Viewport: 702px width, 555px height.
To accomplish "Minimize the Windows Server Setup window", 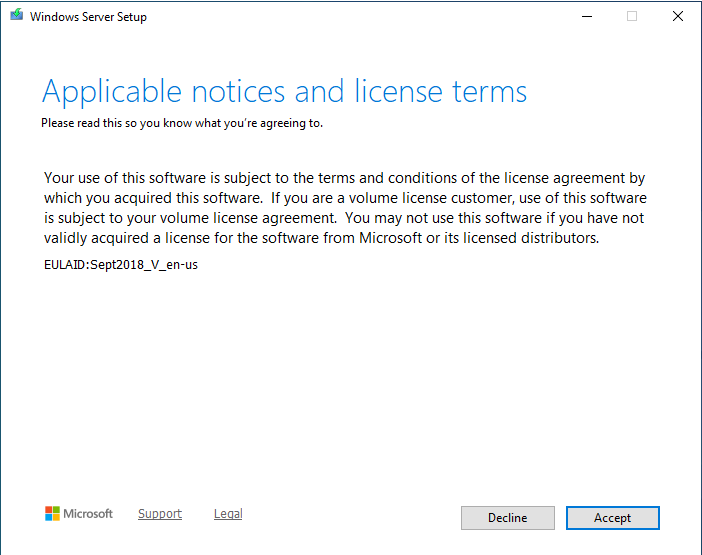I will (x=585, y=16).
